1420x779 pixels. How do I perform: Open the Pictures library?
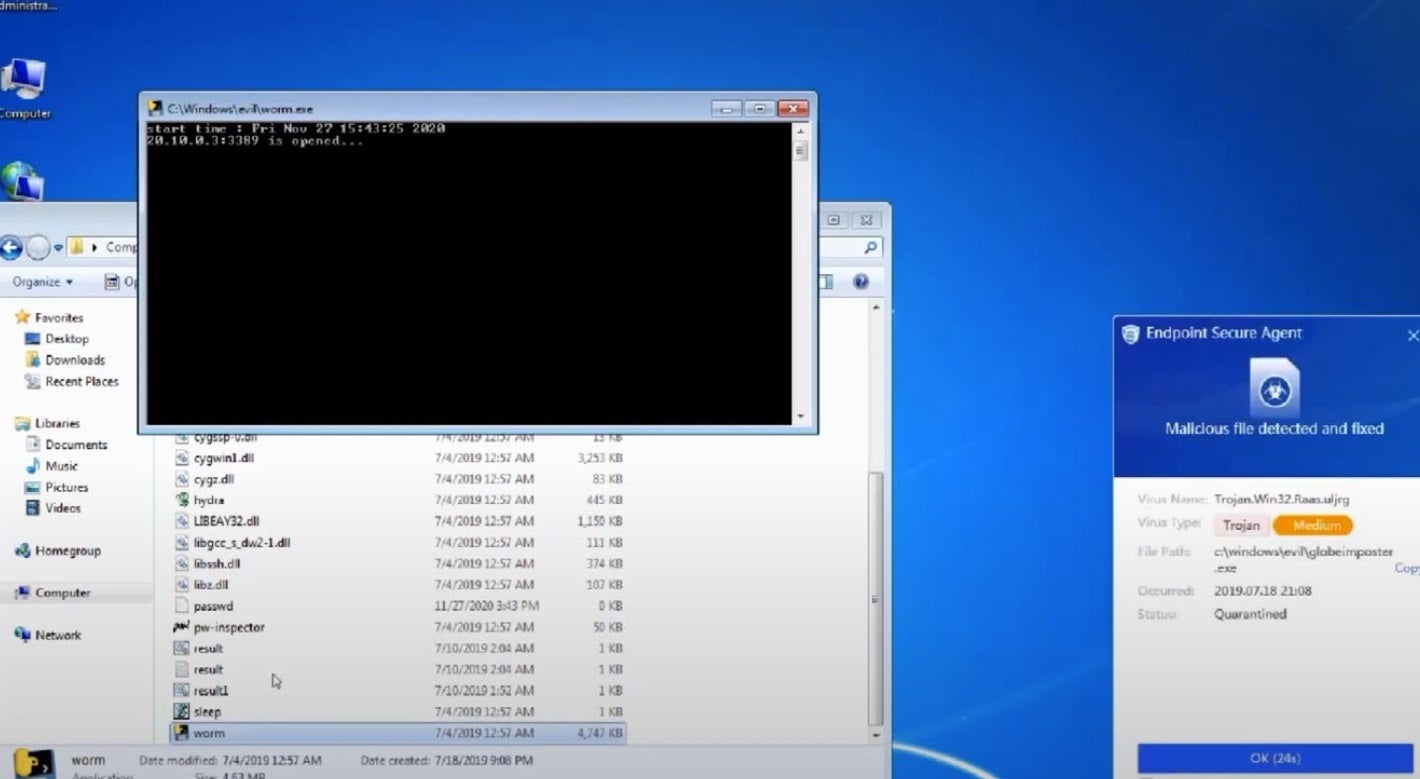click(56, 487)
